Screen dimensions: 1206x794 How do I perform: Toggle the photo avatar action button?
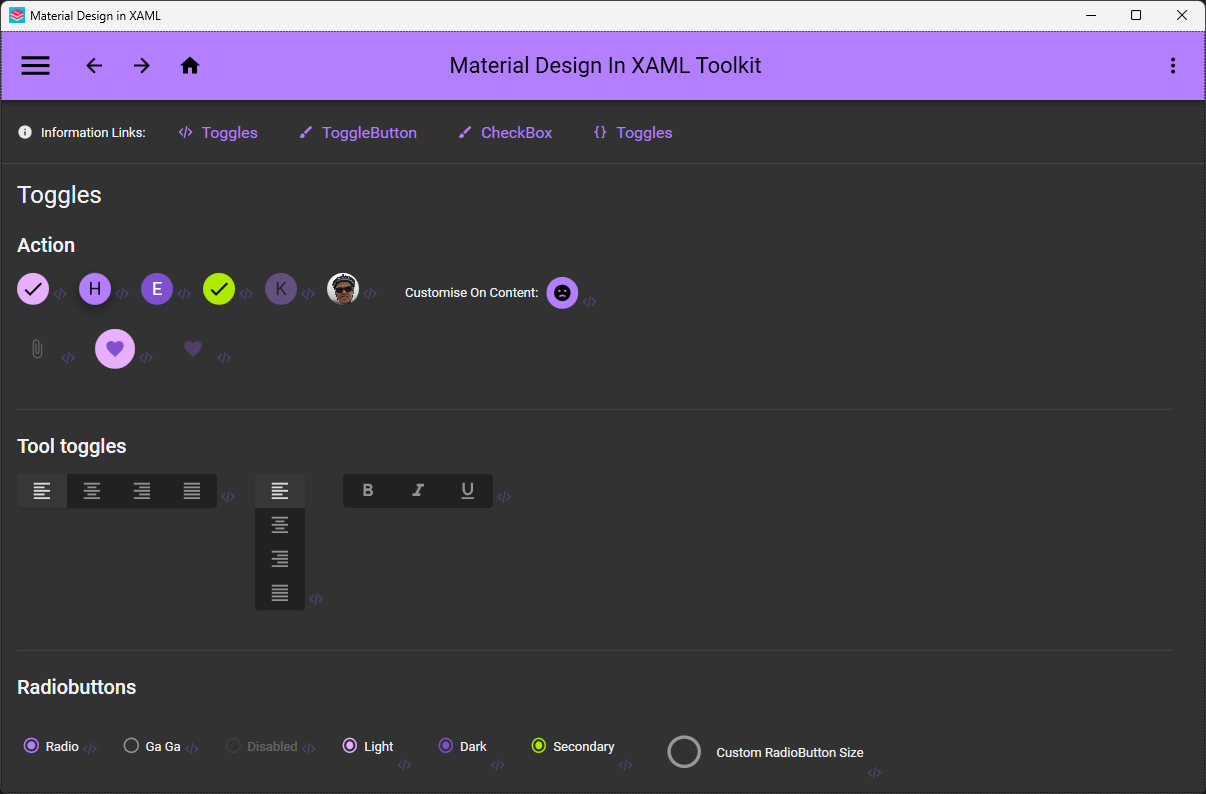pos(343,289)
